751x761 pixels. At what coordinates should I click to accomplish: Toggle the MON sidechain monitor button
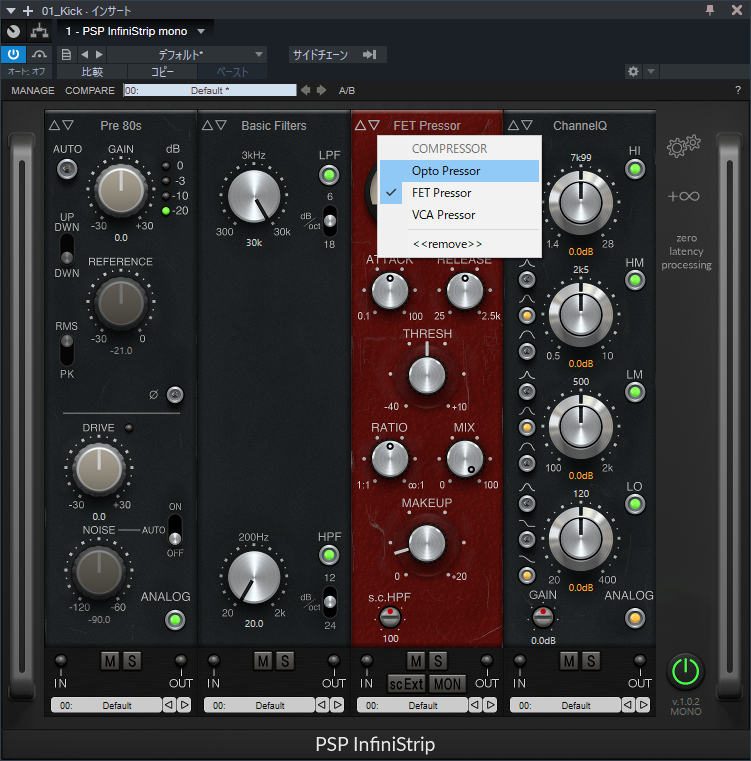[x=447, y=684]
